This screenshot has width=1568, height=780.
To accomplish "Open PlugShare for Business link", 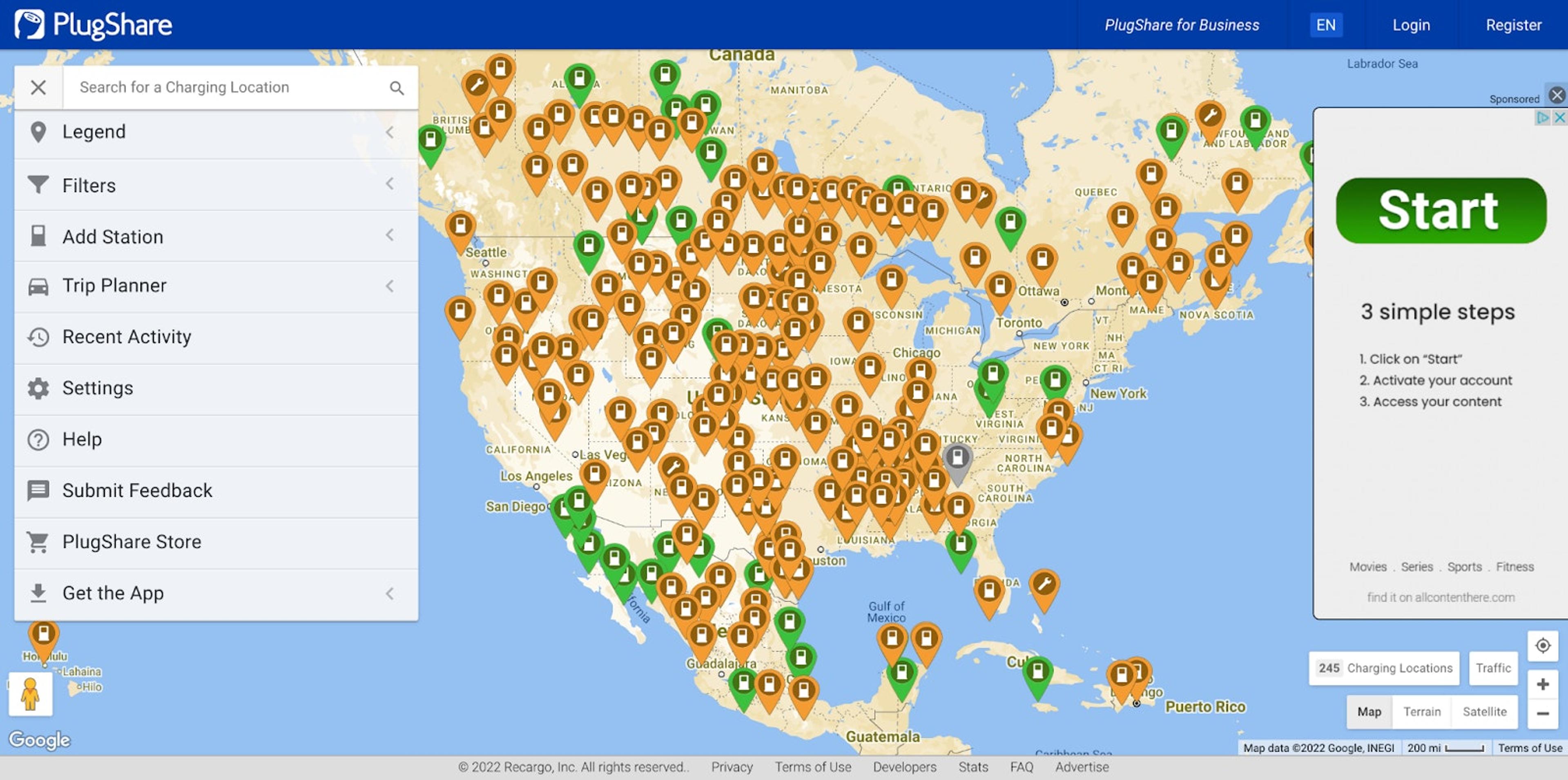I will [1182, 25].
